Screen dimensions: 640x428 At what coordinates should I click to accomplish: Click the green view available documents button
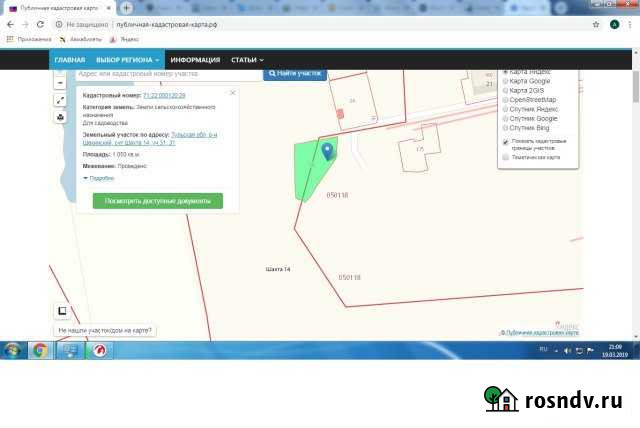[158, 201]
